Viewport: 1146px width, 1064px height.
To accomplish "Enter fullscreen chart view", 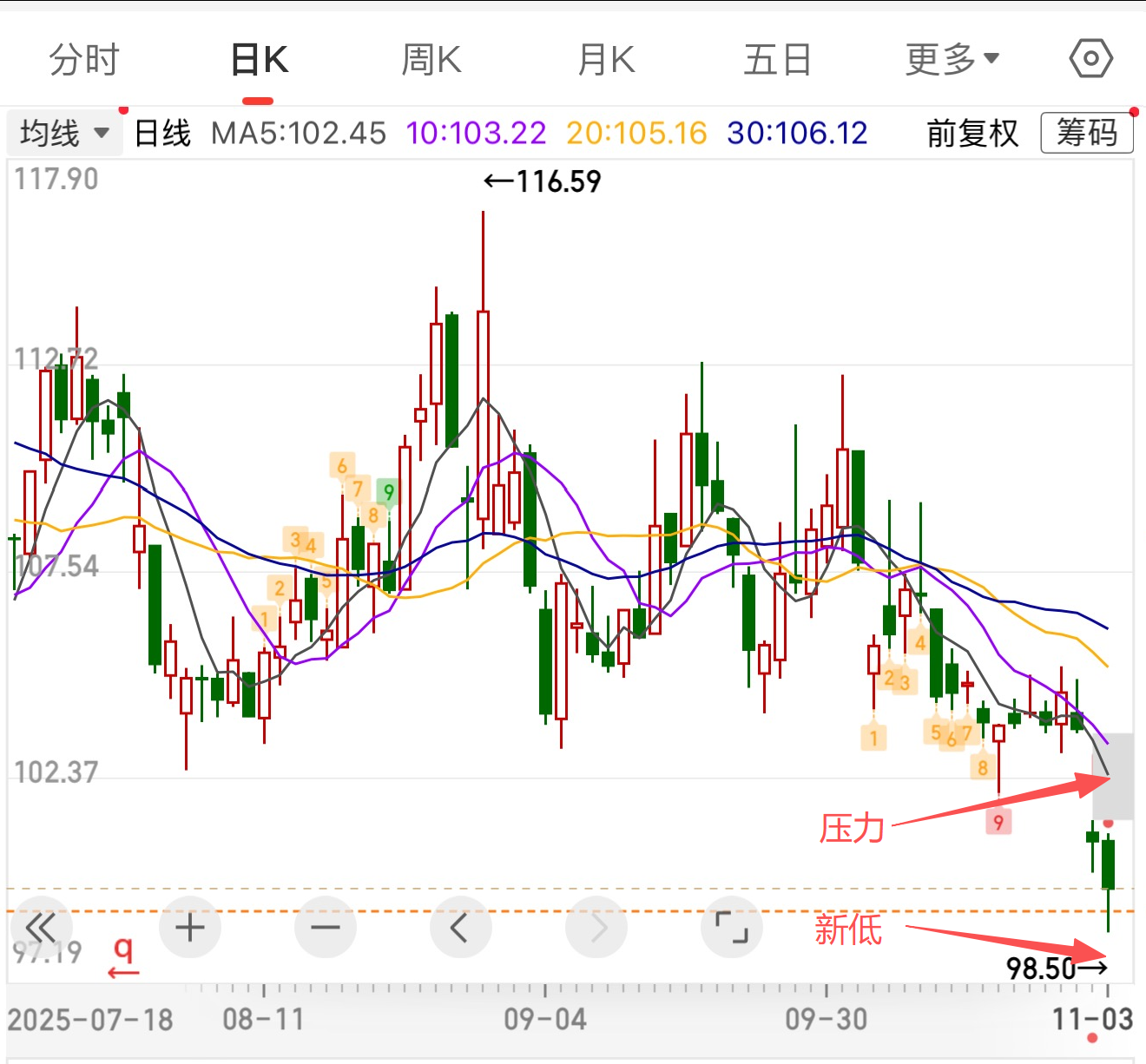I will click(x=731, y=927).
